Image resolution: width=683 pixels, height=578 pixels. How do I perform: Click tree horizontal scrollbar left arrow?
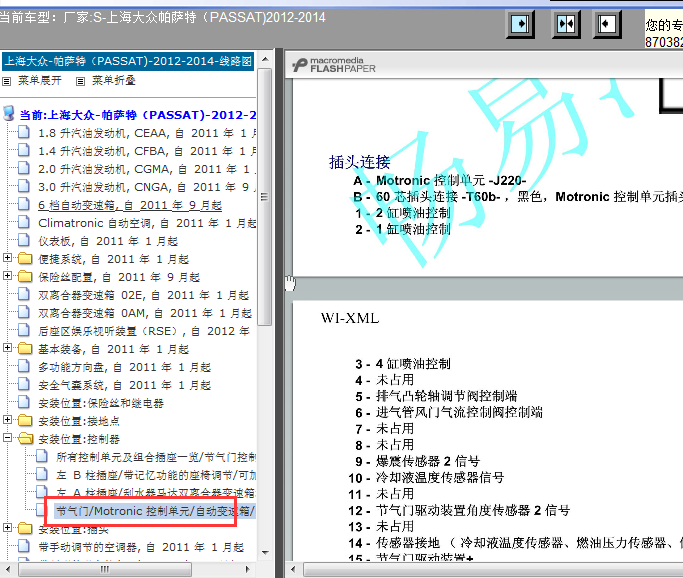coord(7,569)
